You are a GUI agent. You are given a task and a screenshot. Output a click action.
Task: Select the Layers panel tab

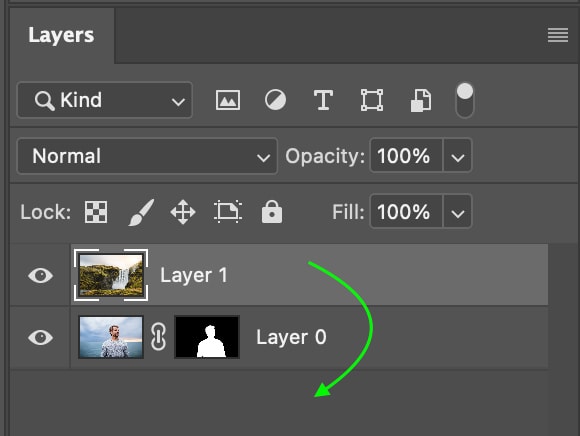(x=61, y=36)
